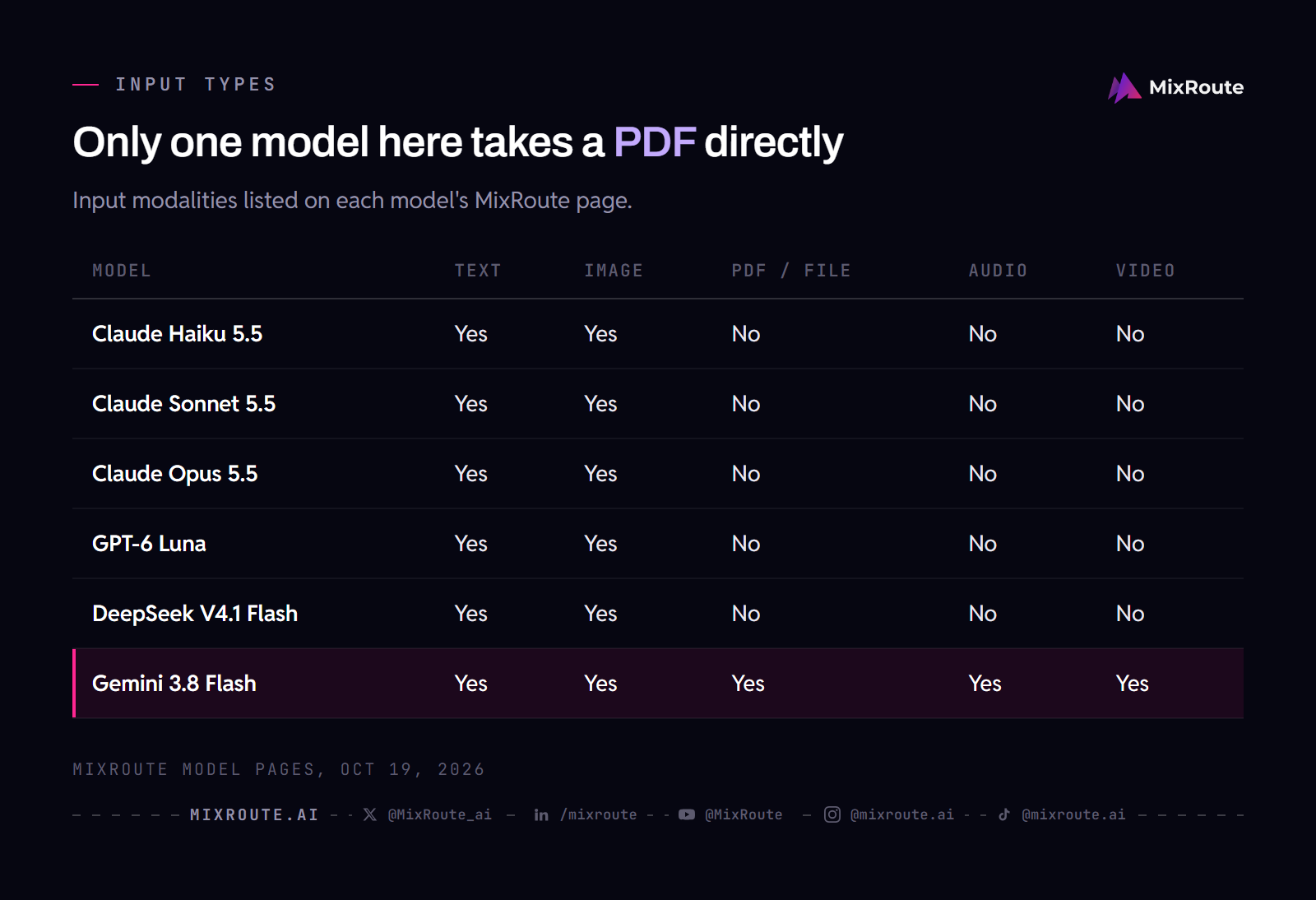Click Claude Opus 5.5's Video "No"
This screenshot has width=1316, height=900.
click(1130, 474)
